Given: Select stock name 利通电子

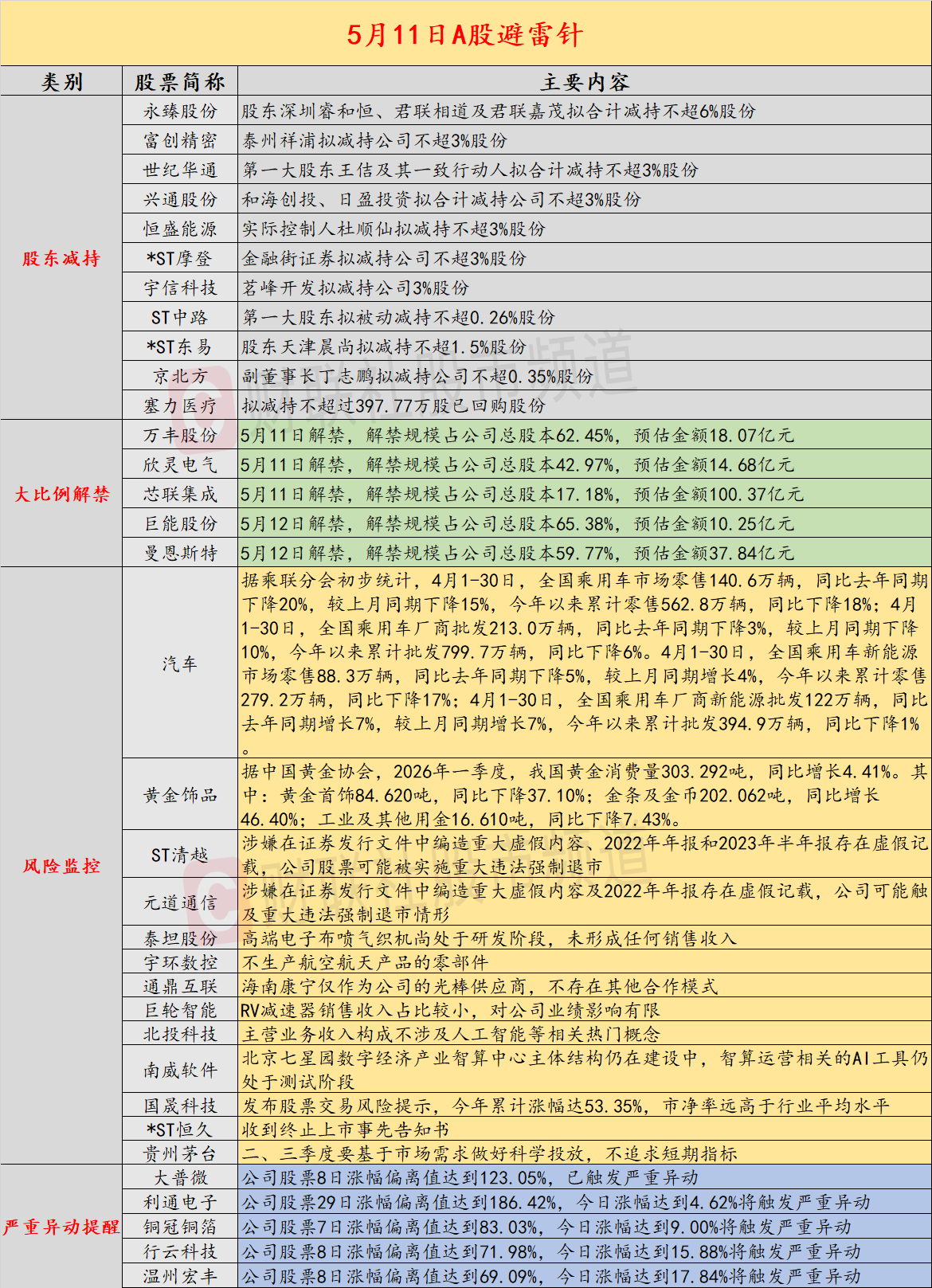Looking at the screenshot, I should (180, 1203).
